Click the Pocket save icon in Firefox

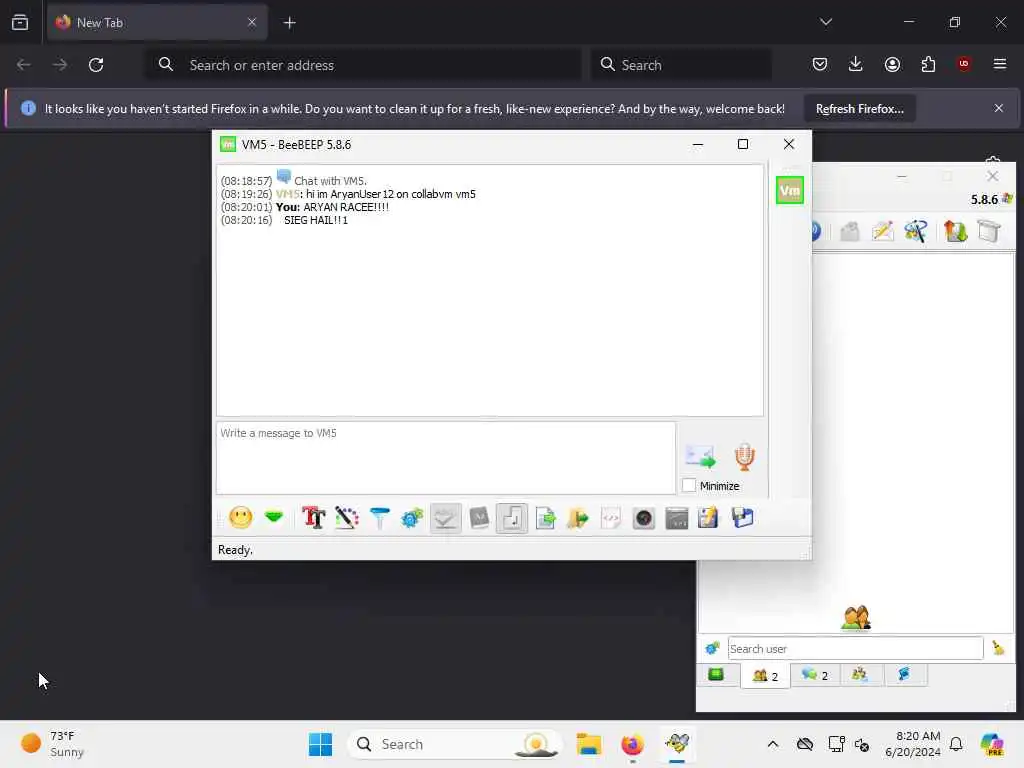tap(820, 64)
